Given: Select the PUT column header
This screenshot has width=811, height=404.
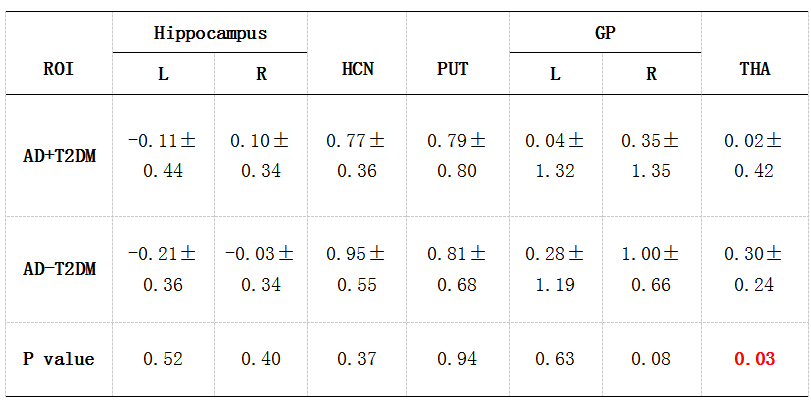Looking at the screenshot, I should (x=453, y=70).
